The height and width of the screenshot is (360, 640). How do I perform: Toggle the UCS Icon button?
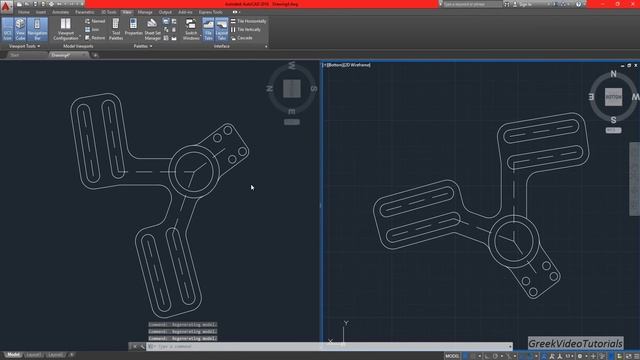coord(7,29)
